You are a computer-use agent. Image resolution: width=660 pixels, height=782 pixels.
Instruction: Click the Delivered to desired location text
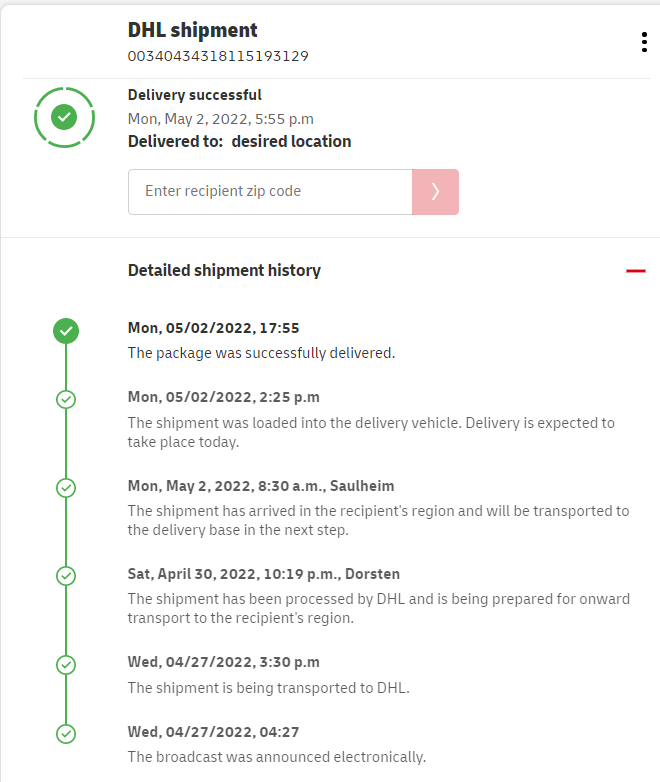pyautogui.click(x=240, y=142)
